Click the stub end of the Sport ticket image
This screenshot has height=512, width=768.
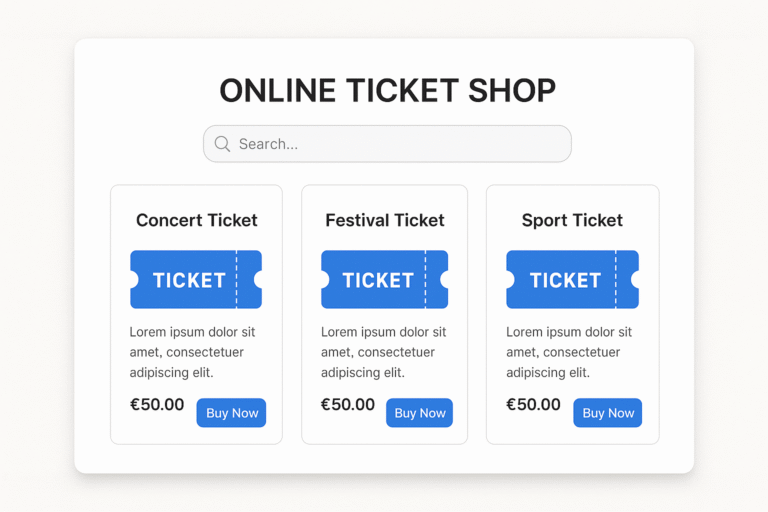[x=627, y=280]
